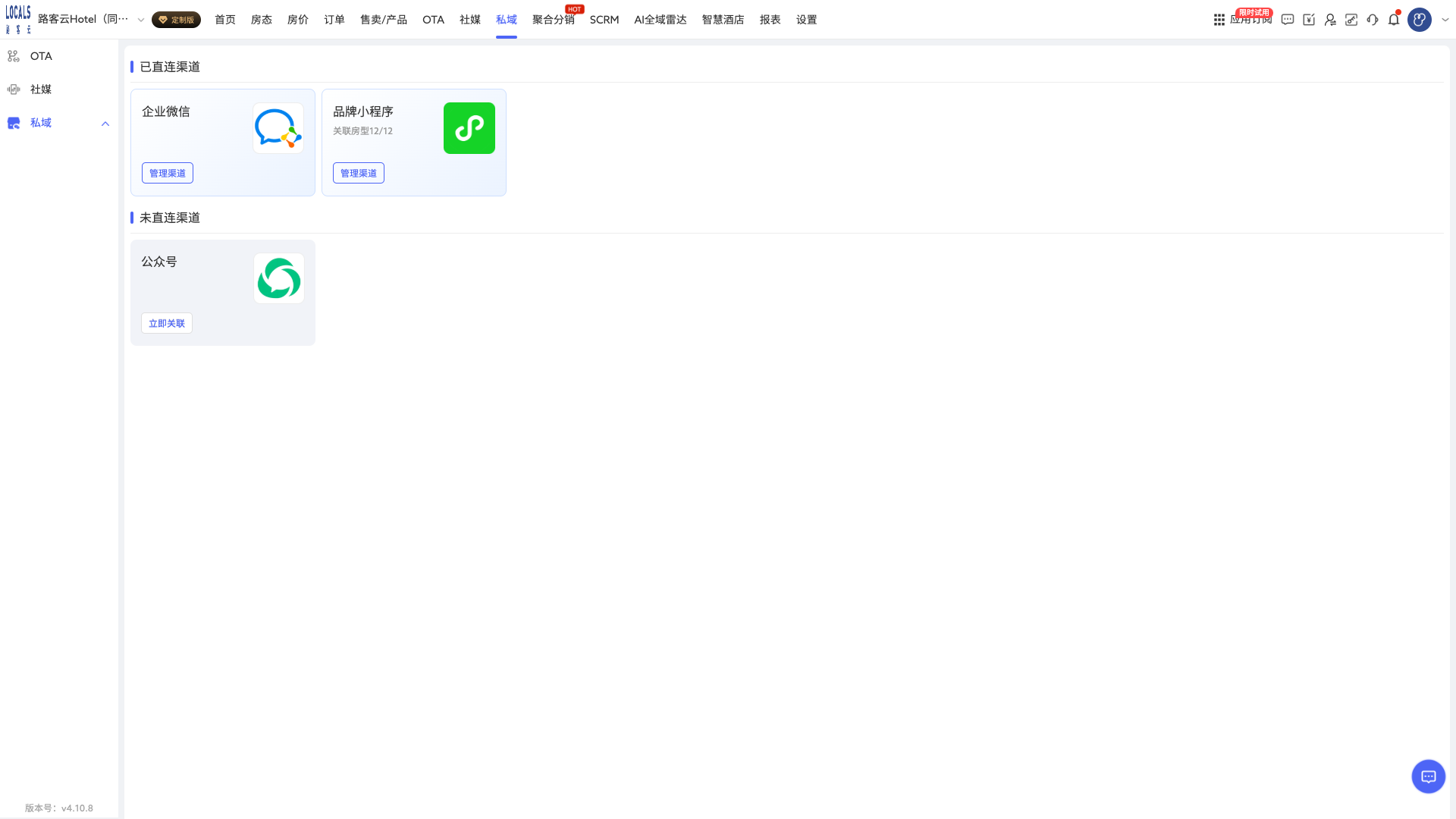The image size is (1456, 819).
Task: Open the SCRM tab
Action: (x=604, y=20)
